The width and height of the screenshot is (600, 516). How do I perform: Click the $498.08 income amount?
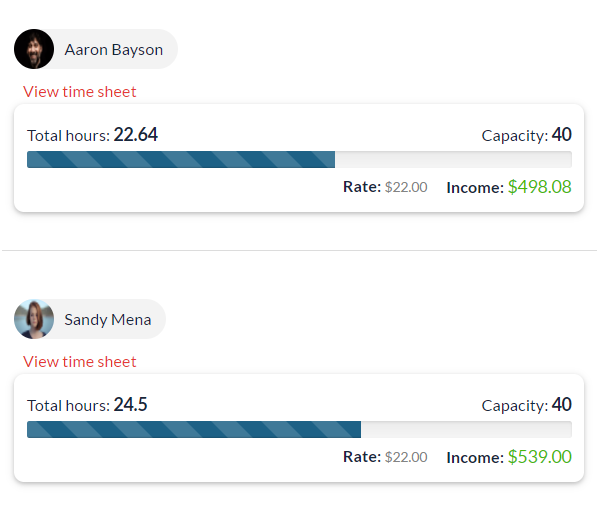539,187
